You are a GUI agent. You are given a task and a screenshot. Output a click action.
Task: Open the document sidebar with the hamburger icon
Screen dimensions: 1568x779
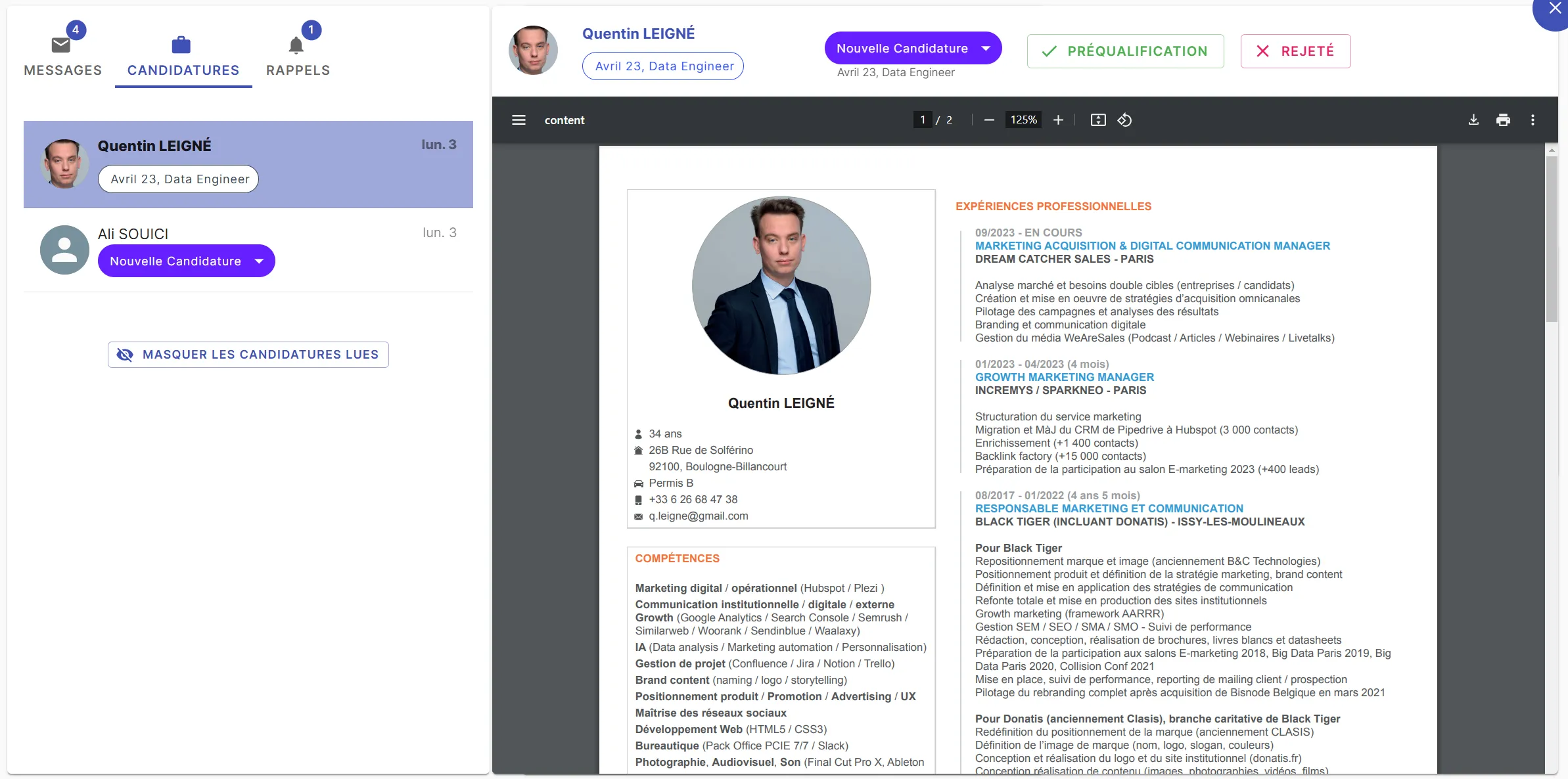point(519,120)
